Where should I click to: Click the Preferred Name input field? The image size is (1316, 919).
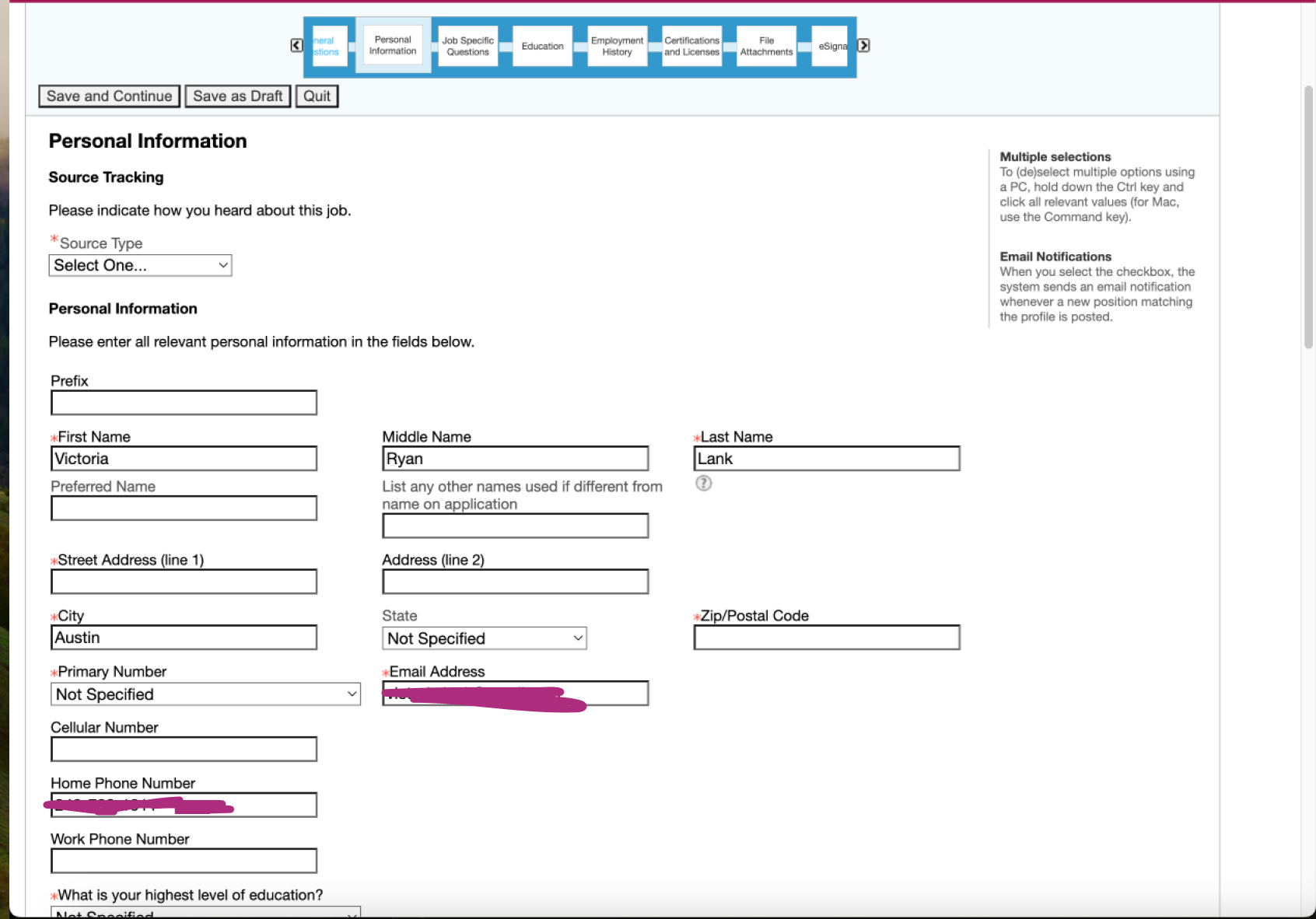pos(184,508)
